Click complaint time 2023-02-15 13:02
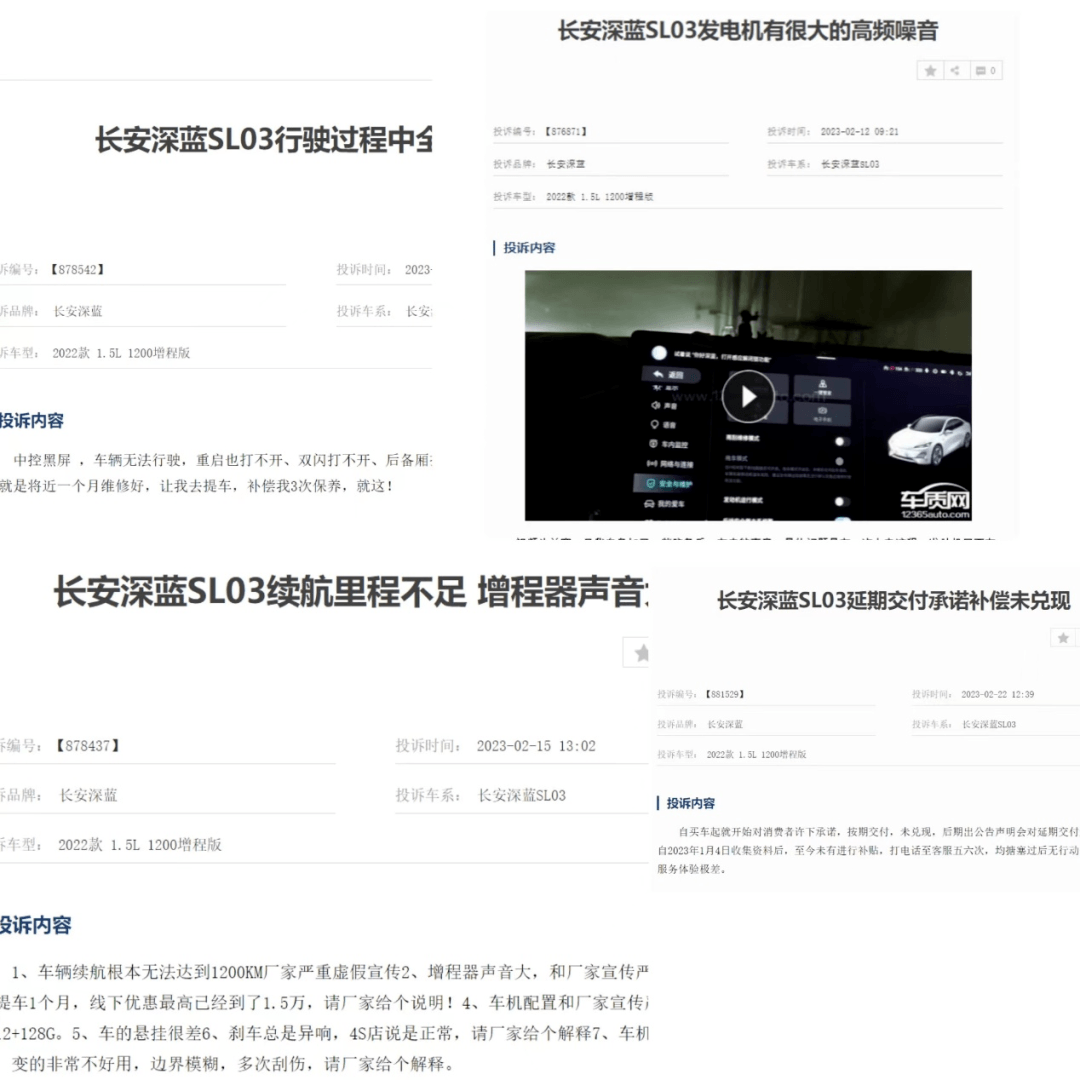Screen dimensions: 1080x1080 pyautogui.click(x=536, y=746)
